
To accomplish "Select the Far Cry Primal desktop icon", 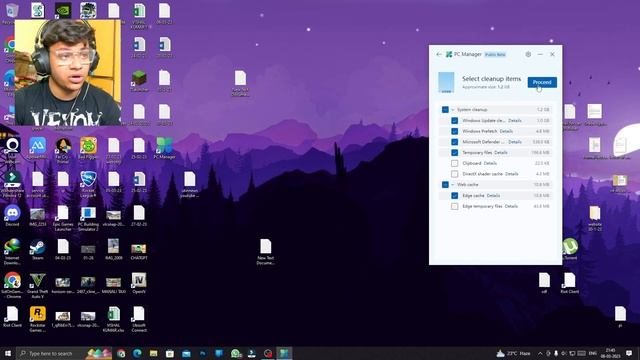I will (63, 151).
